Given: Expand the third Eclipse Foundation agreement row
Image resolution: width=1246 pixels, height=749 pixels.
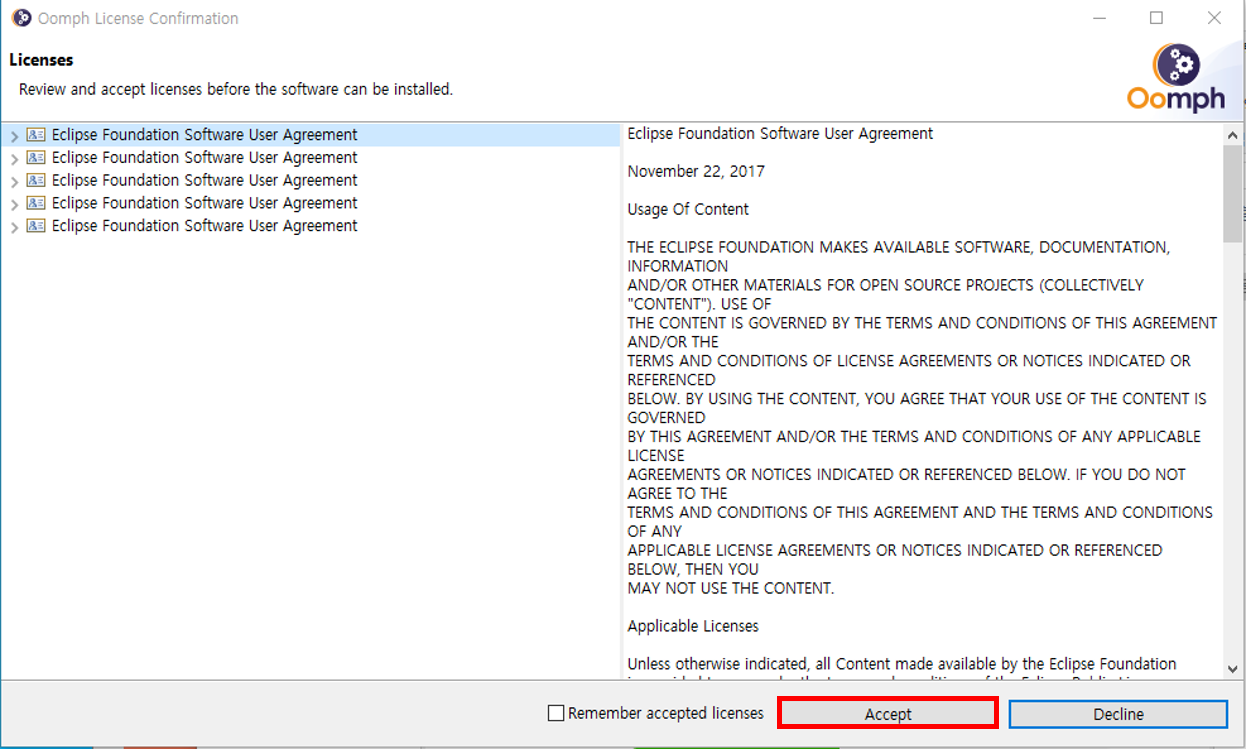Looking at the screenshot, I should point(14,181).
